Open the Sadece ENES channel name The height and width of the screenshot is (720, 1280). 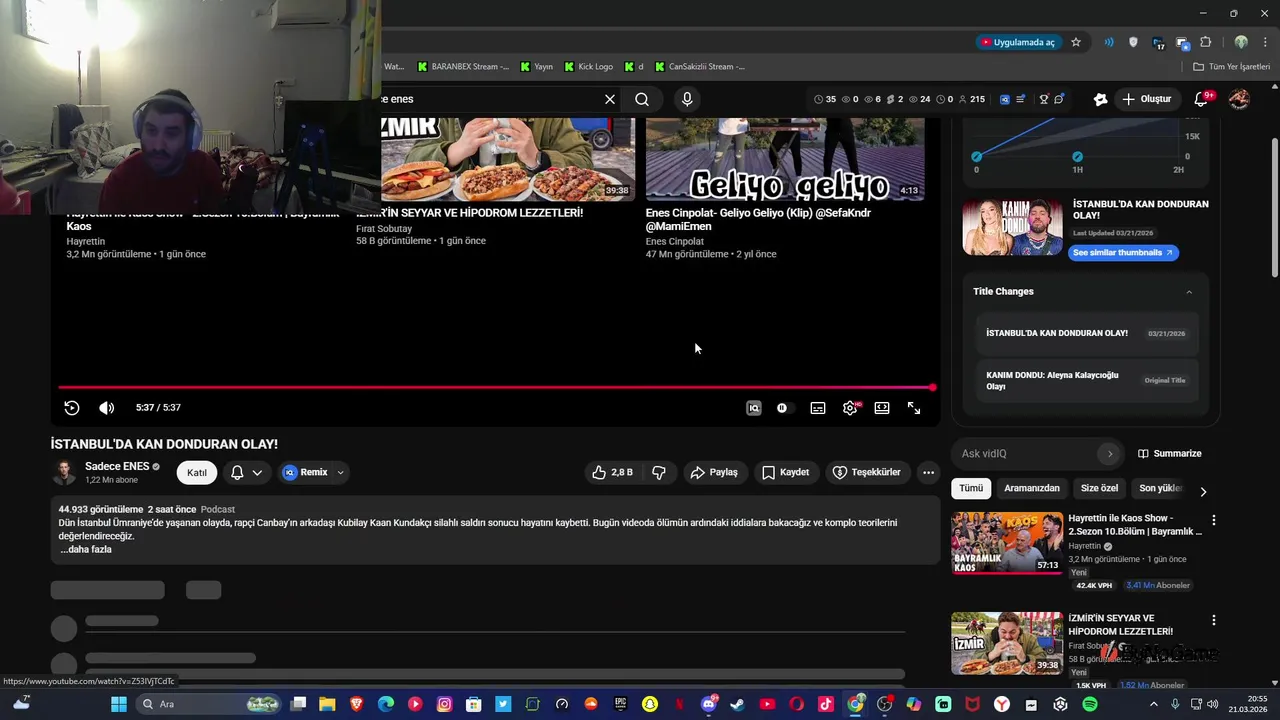click(x=117, y=466)
